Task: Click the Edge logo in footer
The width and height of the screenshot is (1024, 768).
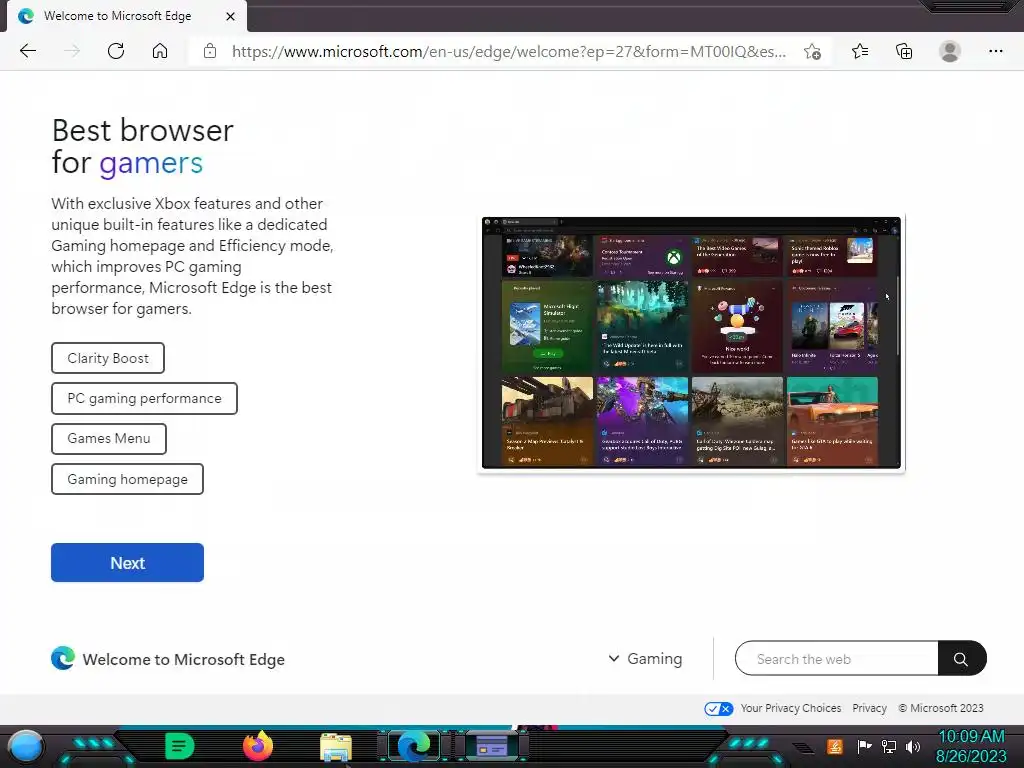Action: click(63, 658)
